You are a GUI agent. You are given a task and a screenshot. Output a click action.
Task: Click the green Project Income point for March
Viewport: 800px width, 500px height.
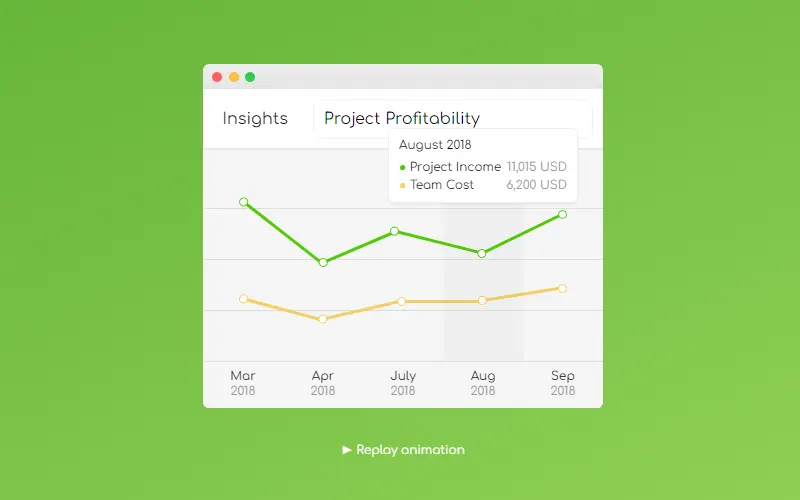pos(244,202)
